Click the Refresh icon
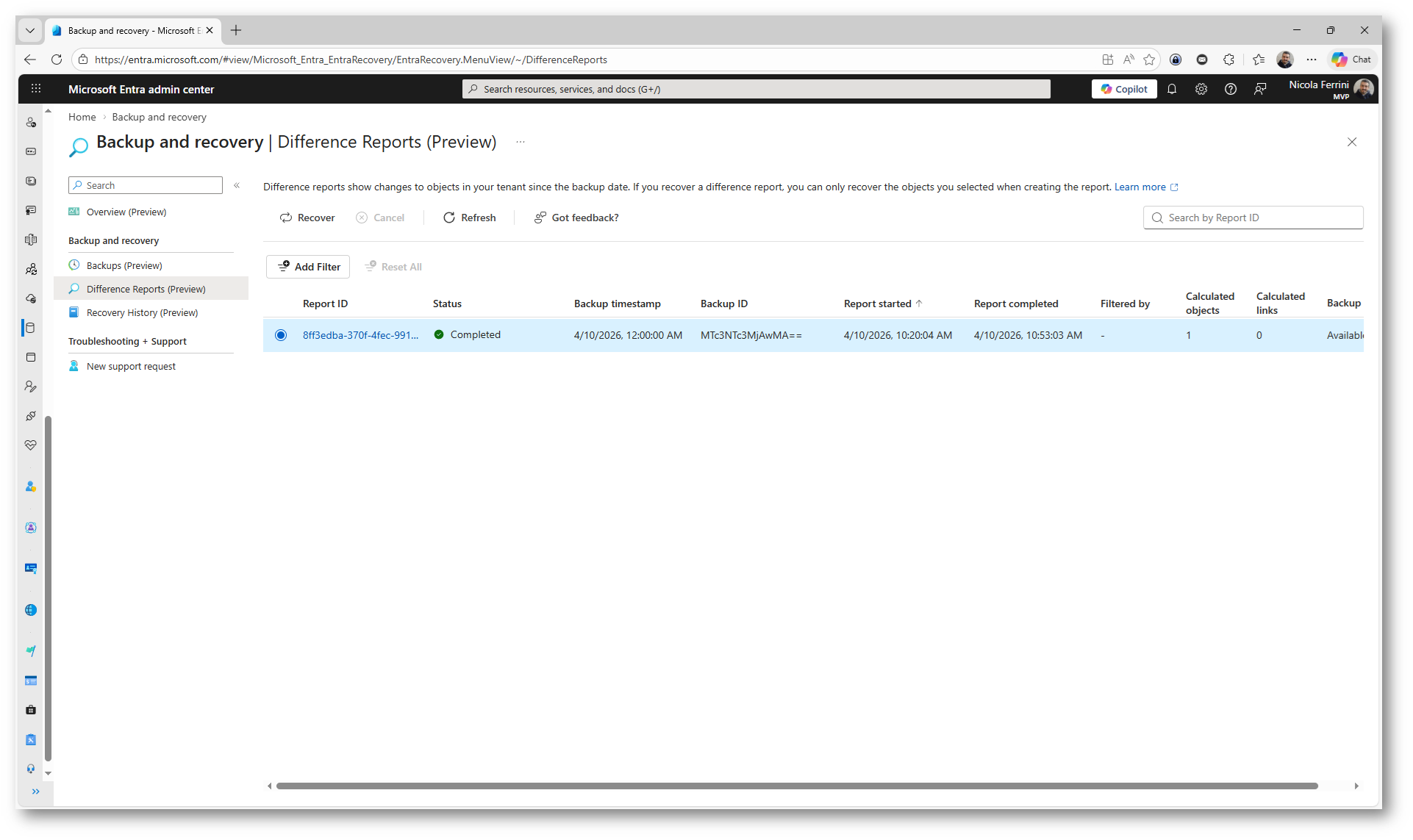The height and width of the screenshot is (840, 1413). pos(448,218)
